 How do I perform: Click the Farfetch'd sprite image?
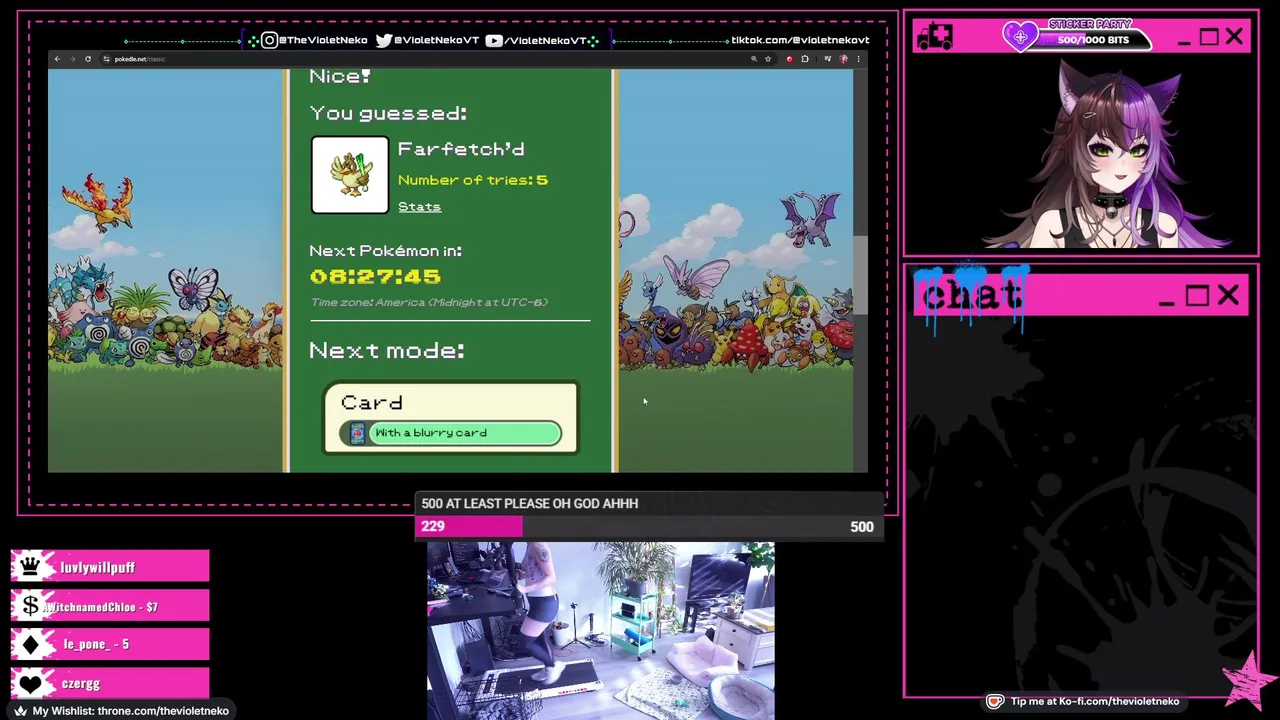[x=350, y=175]
